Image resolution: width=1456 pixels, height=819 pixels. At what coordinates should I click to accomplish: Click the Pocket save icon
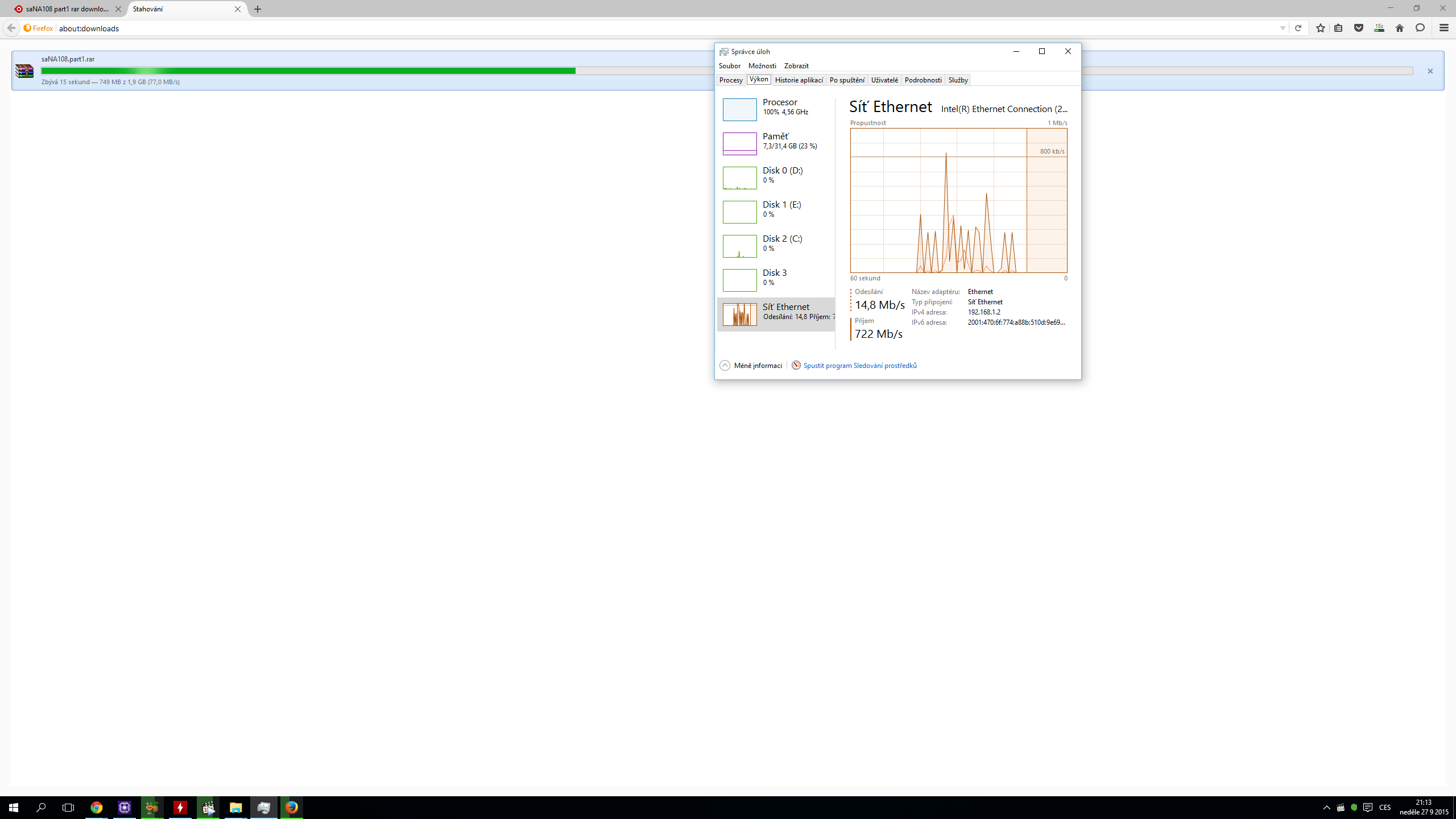coord(1359,28)
